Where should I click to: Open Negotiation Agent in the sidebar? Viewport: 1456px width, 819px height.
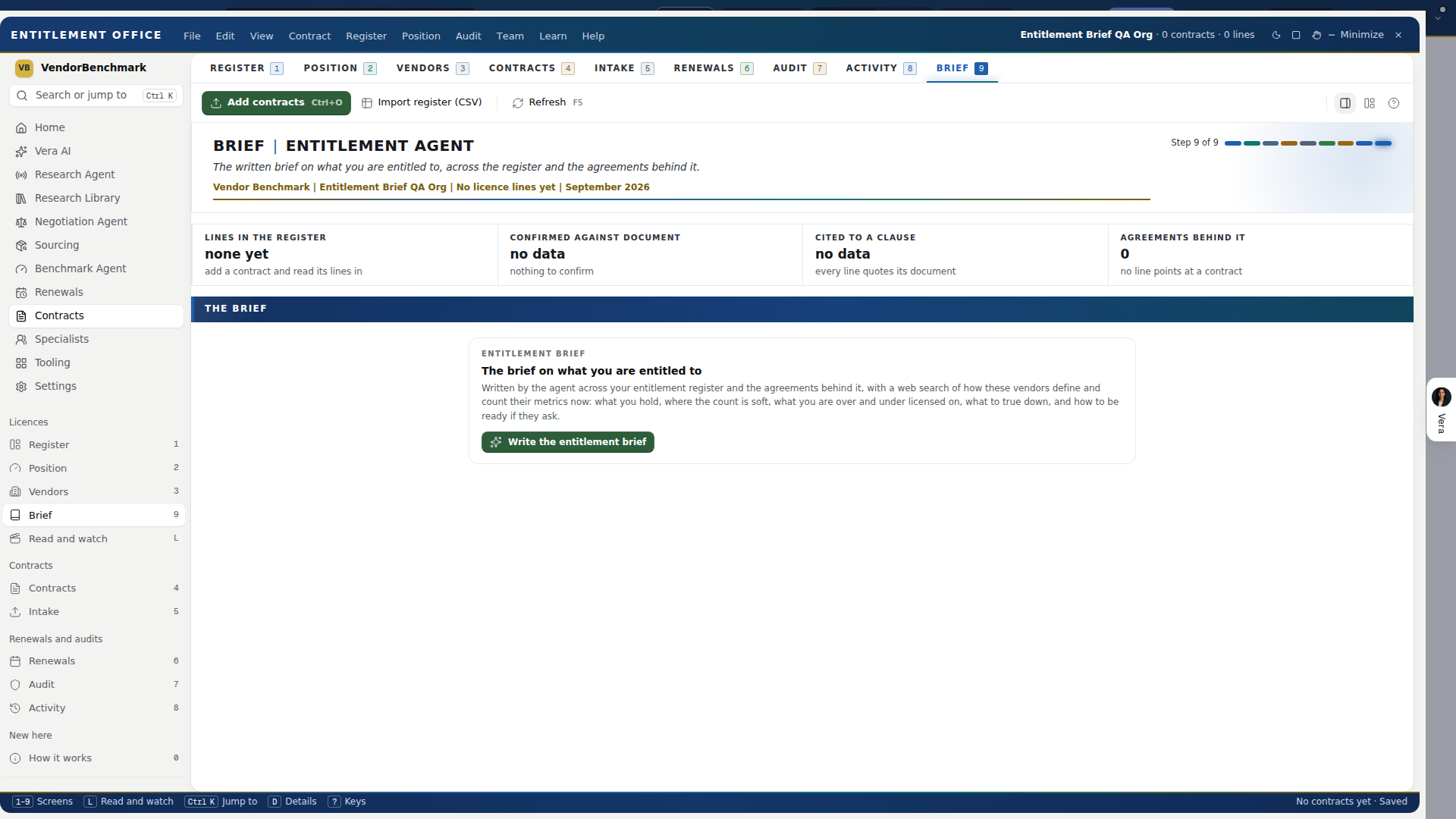pyautogui.click(x=96, y=221)
